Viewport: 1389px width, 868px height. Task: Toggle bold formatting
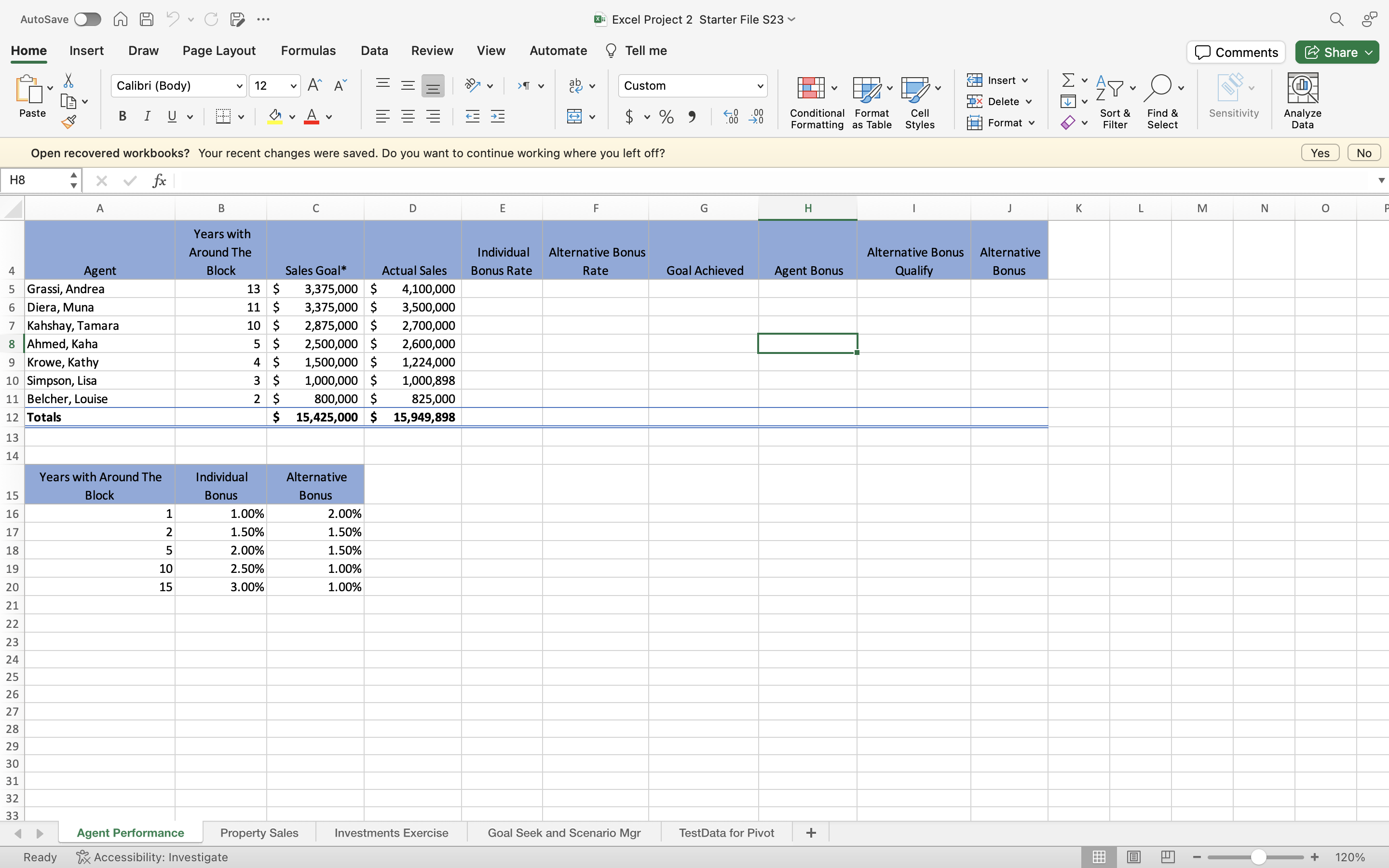coord(122,117)
